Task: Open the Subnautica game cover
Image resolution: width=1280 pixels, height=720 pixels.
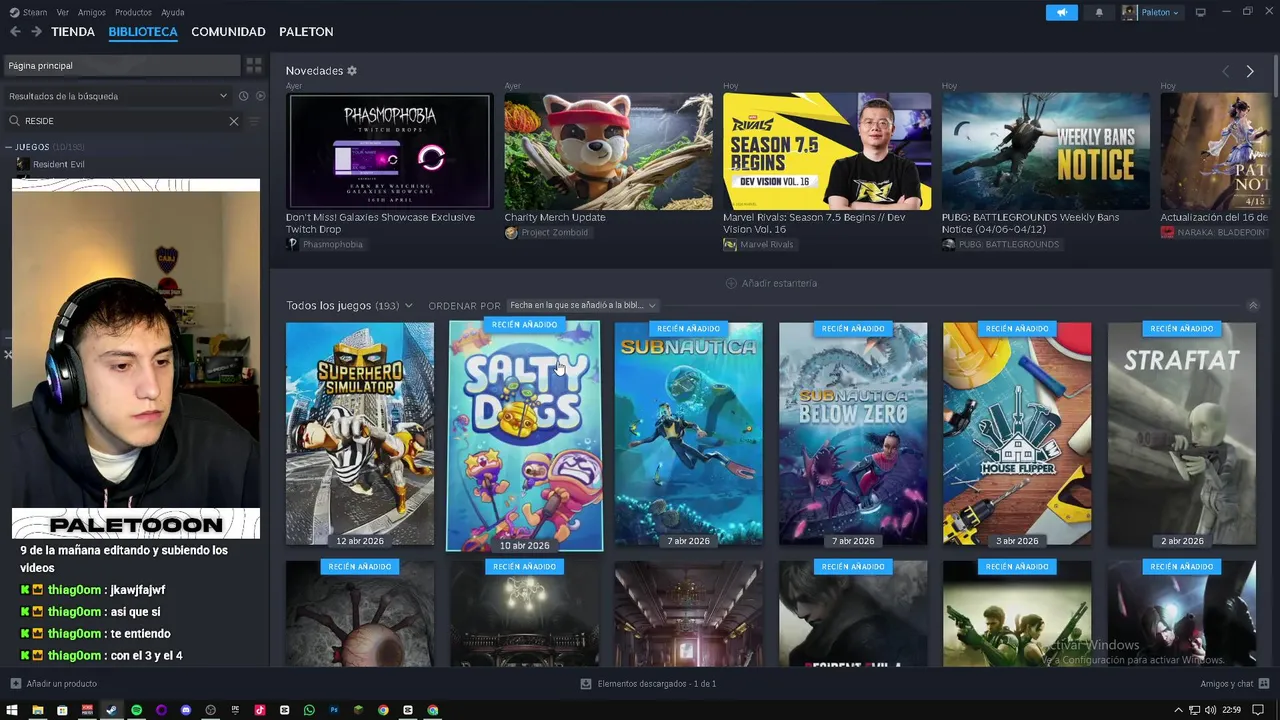Action: coord(688,434)
